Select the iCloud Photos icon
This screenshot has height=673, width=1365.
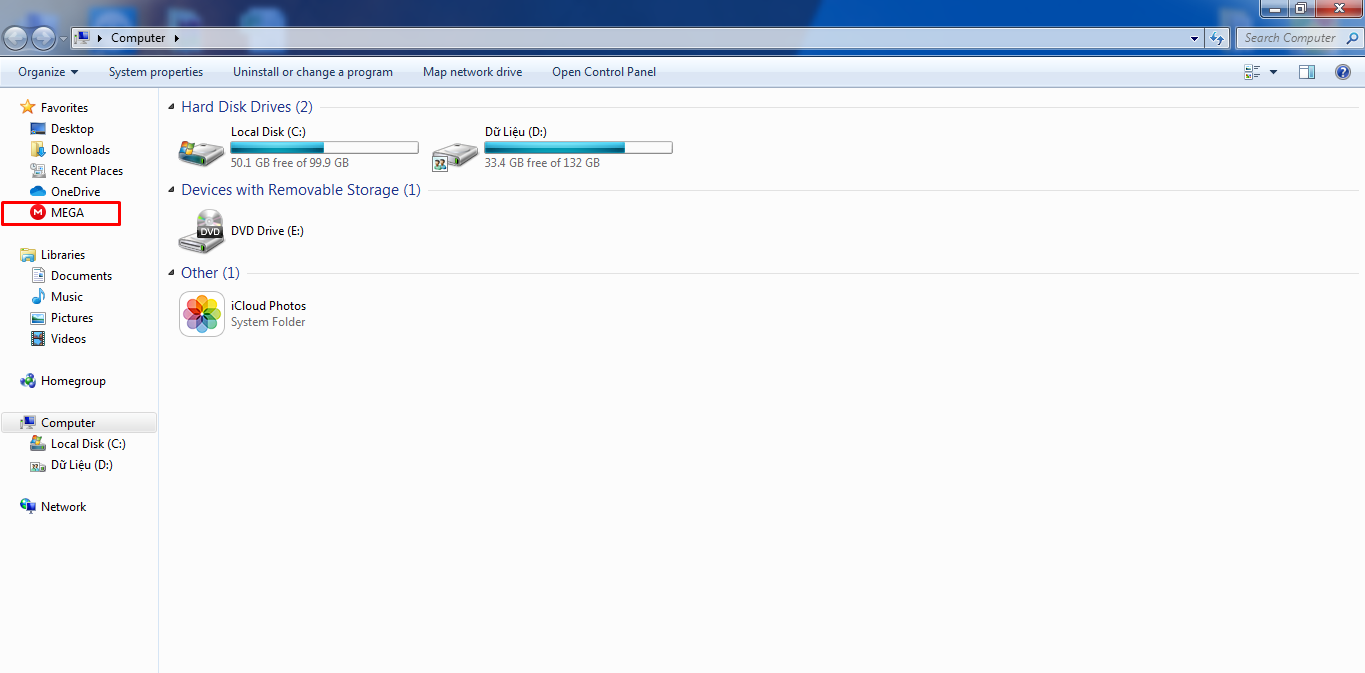(202, 314)
